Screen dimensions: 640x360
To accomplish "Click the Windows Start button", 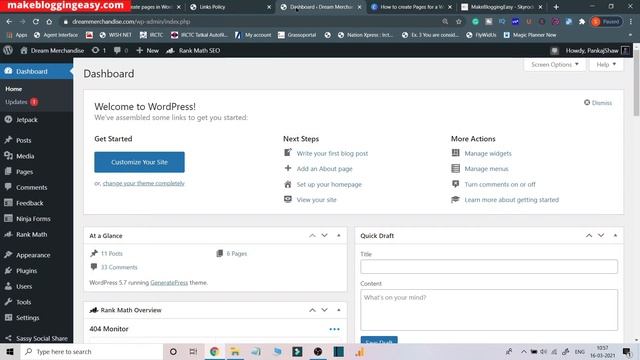I will [10, 351].
